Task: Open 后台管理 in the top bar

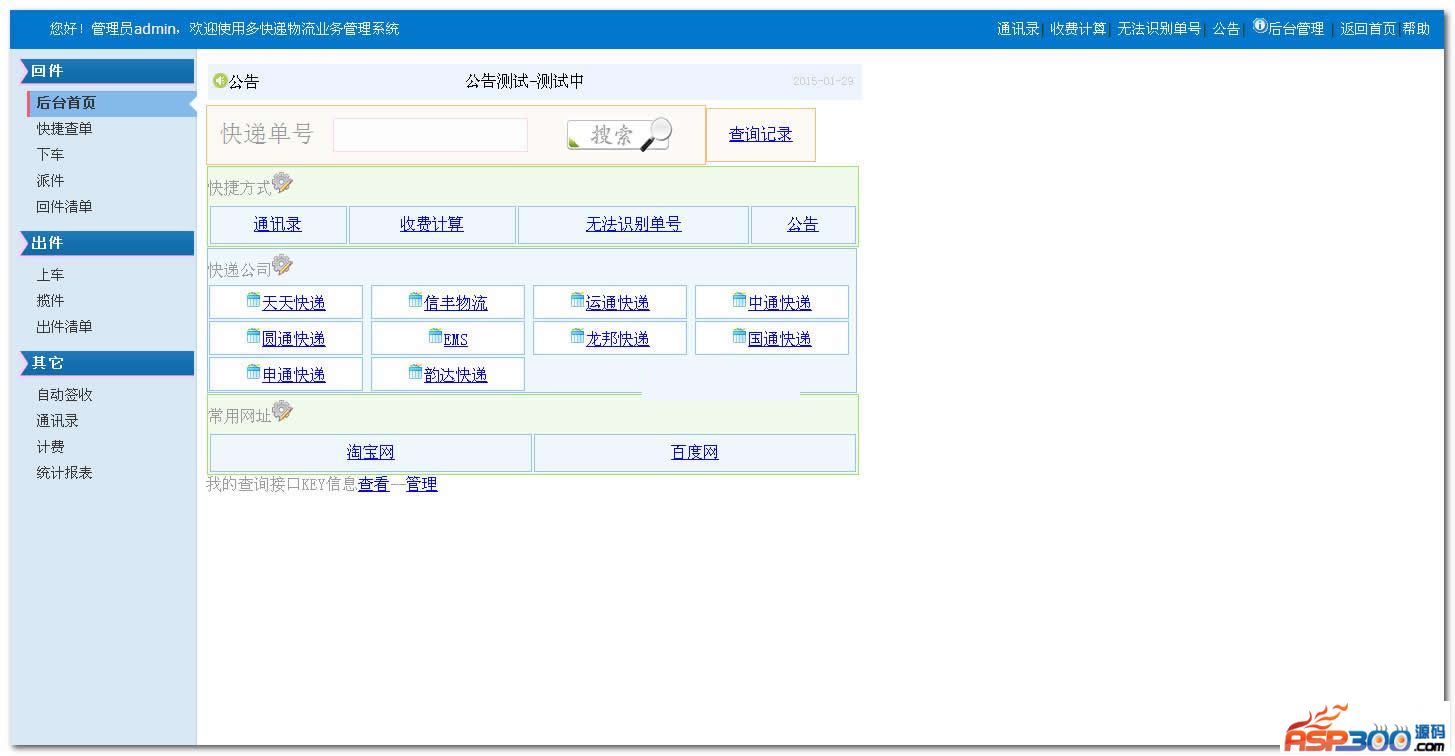Action: (x=1296, y=29)
